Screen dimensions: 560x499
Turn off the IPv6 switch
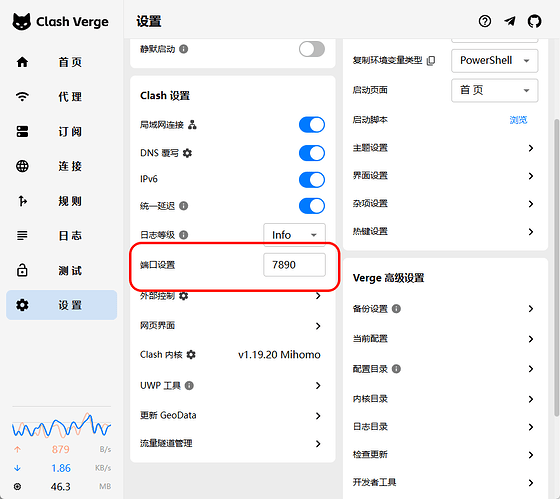coord(312,180)
